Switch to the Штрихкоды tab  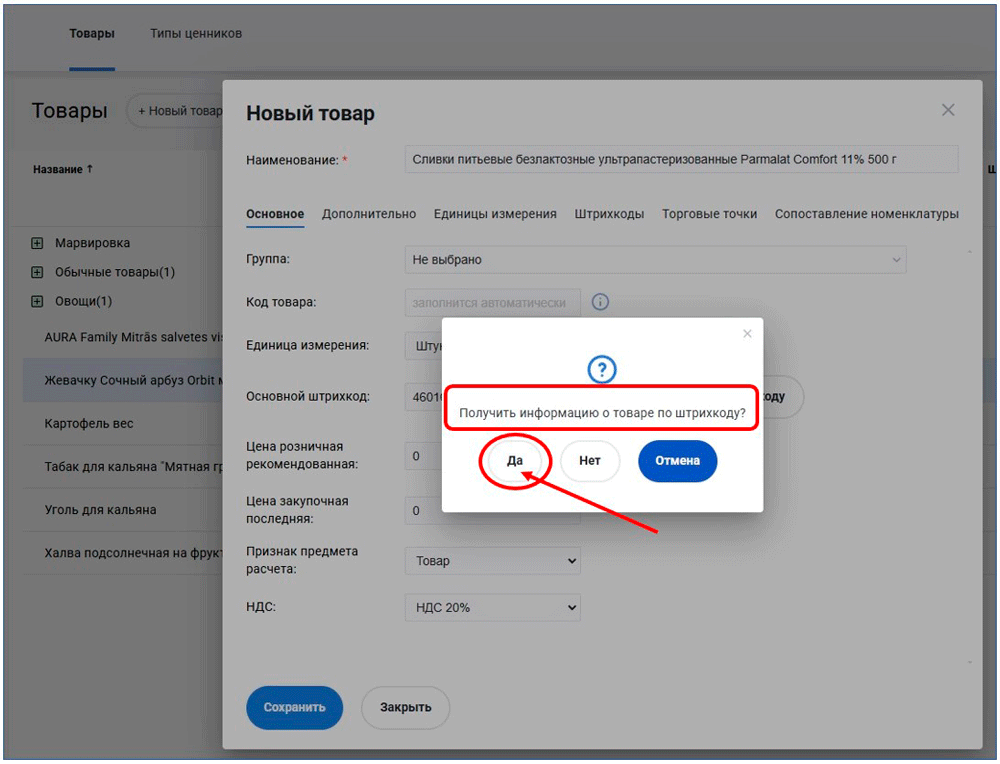click(609, 214)
